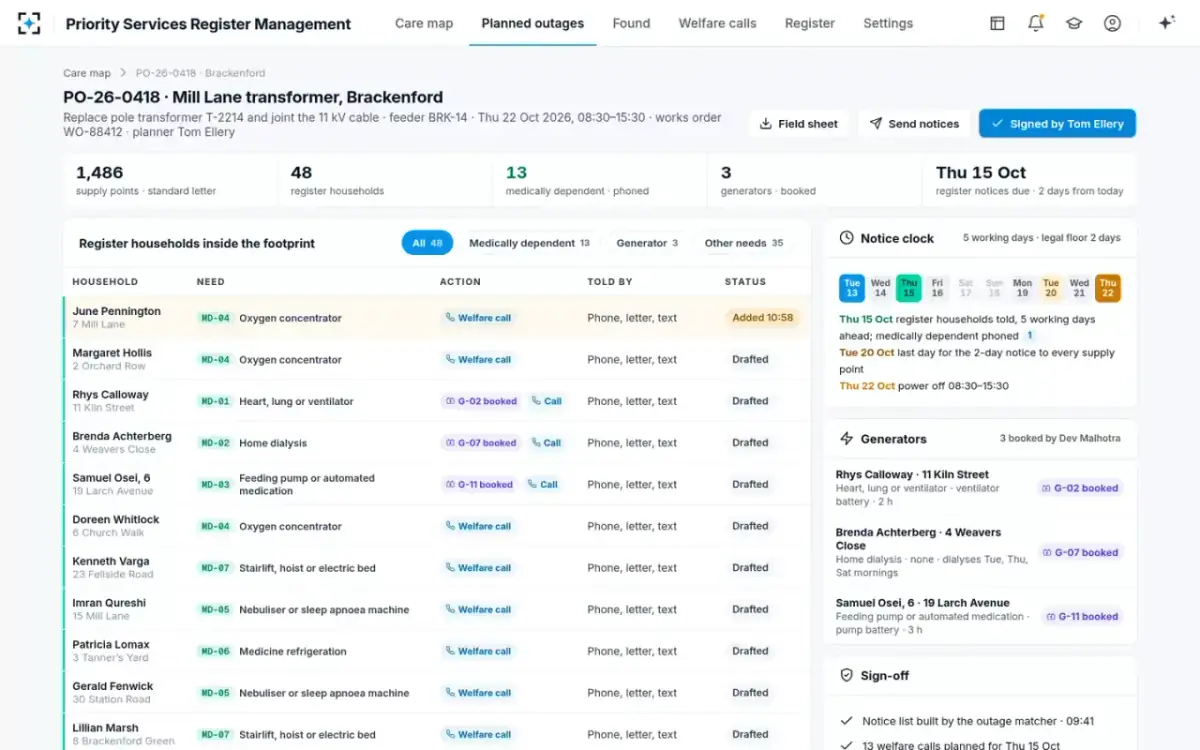Click June Pennington's Welfare call chip
Image resolution: width=1200 pixels, height=750 pixels.
pyautogui.click(x=478, y=318)
